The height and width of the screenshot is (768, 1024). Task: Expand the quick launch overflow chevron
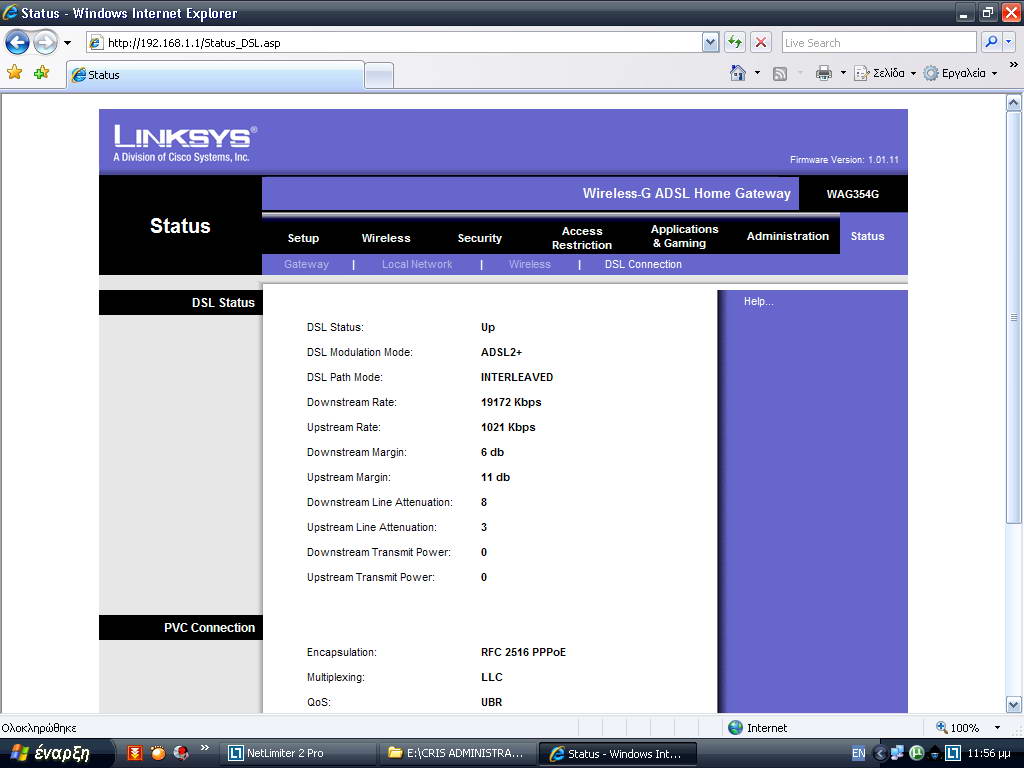[x=205, y=748]
